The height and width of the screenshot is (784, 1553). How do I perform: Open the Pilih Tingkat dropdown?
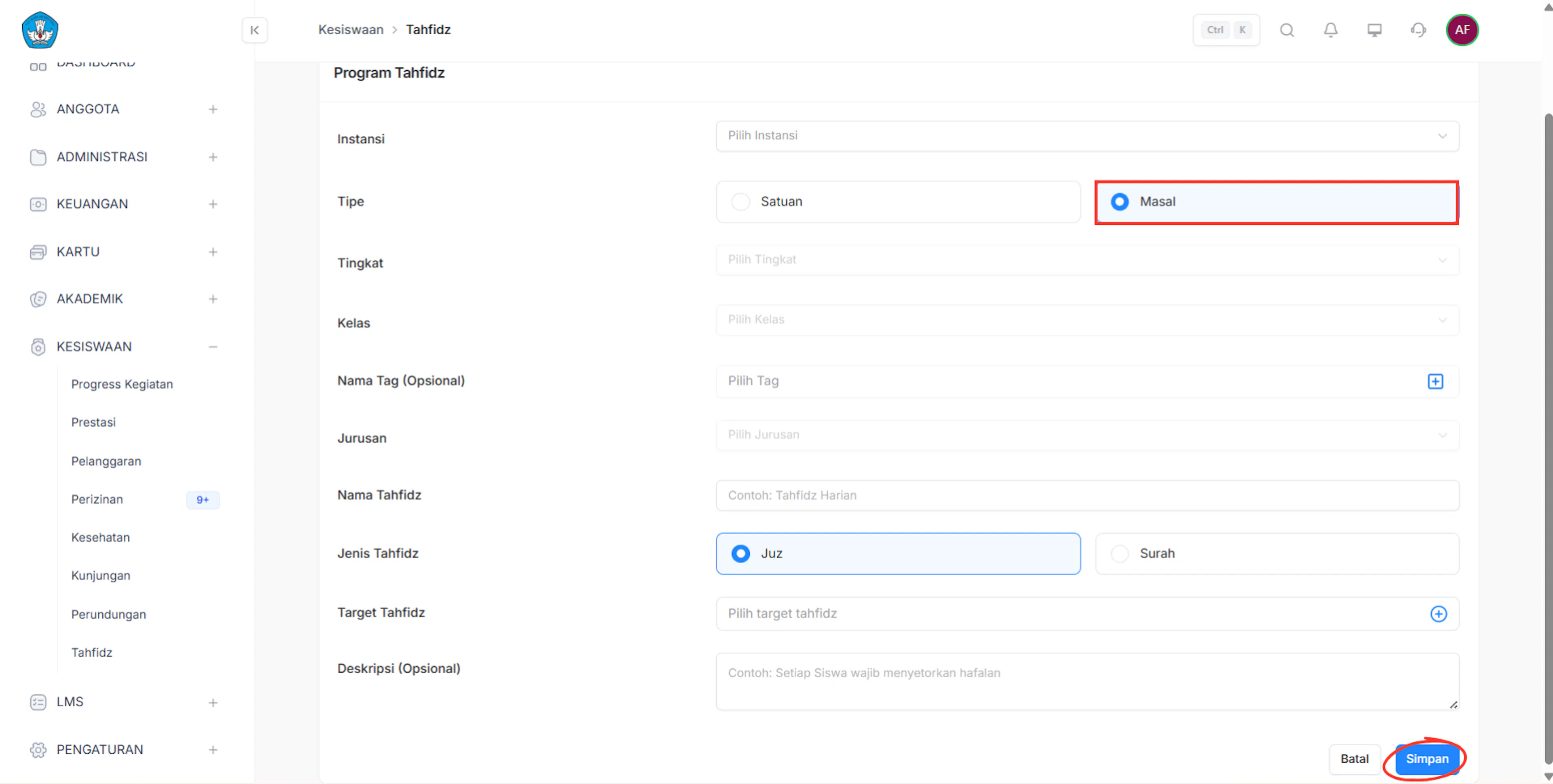tap(1087, 260)
